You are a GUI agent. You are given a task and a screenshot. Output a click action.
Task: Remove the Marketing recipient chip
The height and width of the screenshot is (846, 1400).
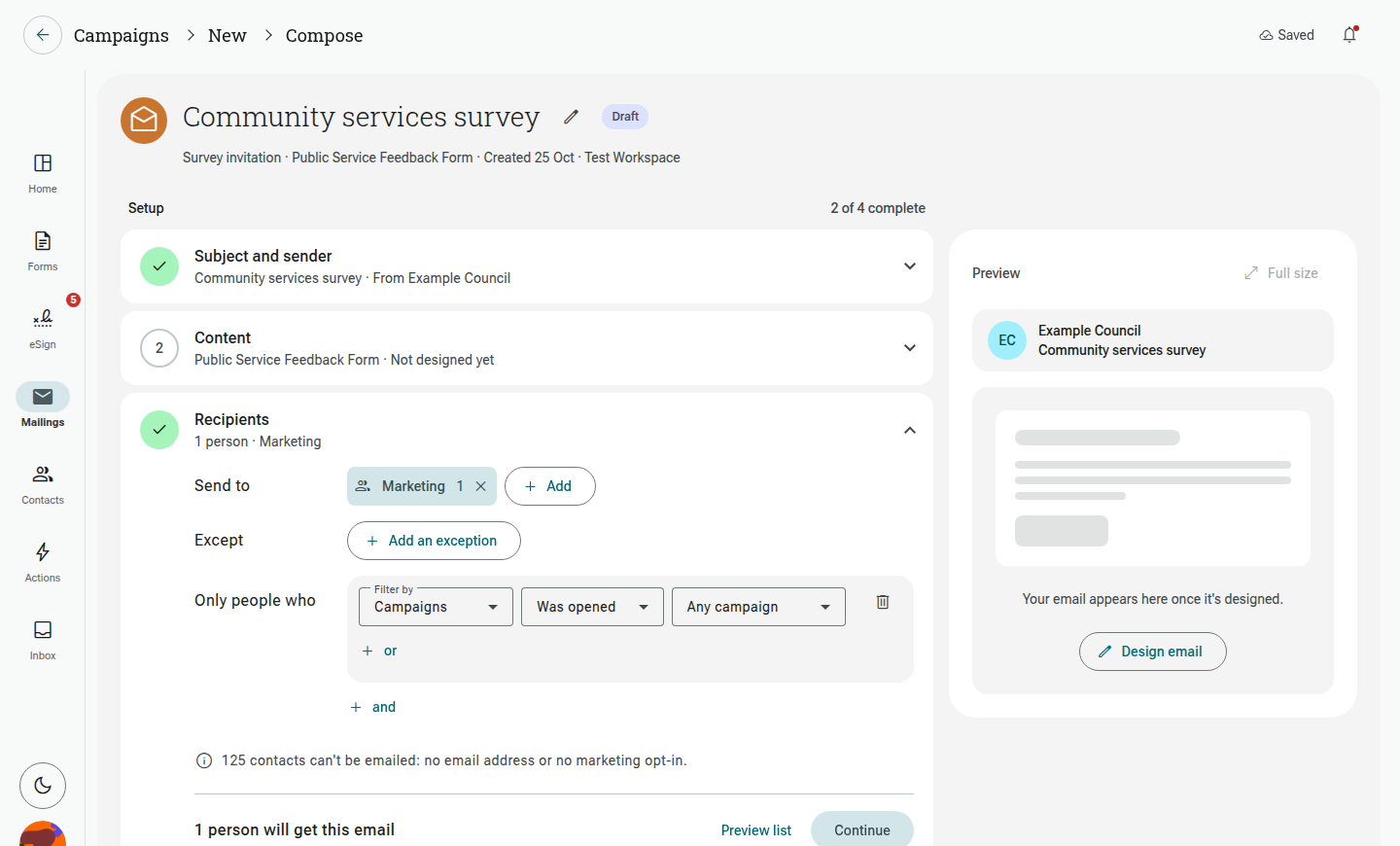coord(480,486)
